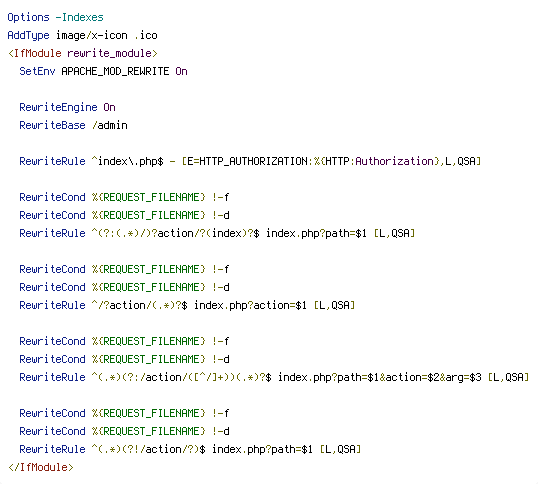Click the /admin base path value
538x484 pixels.
(x=110, y=125)
